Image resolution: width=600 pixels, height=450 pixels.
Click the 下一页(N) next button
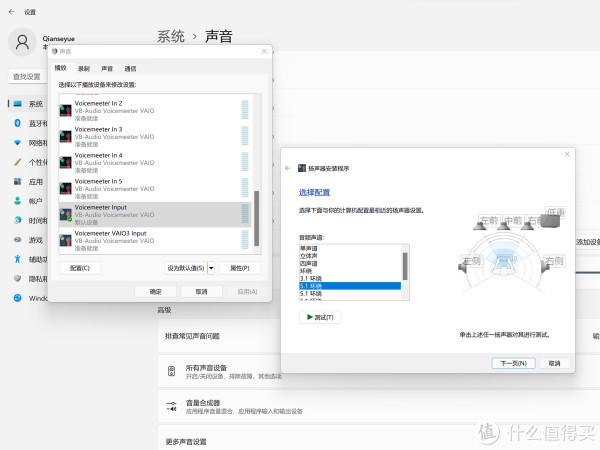tap(511, 364)
